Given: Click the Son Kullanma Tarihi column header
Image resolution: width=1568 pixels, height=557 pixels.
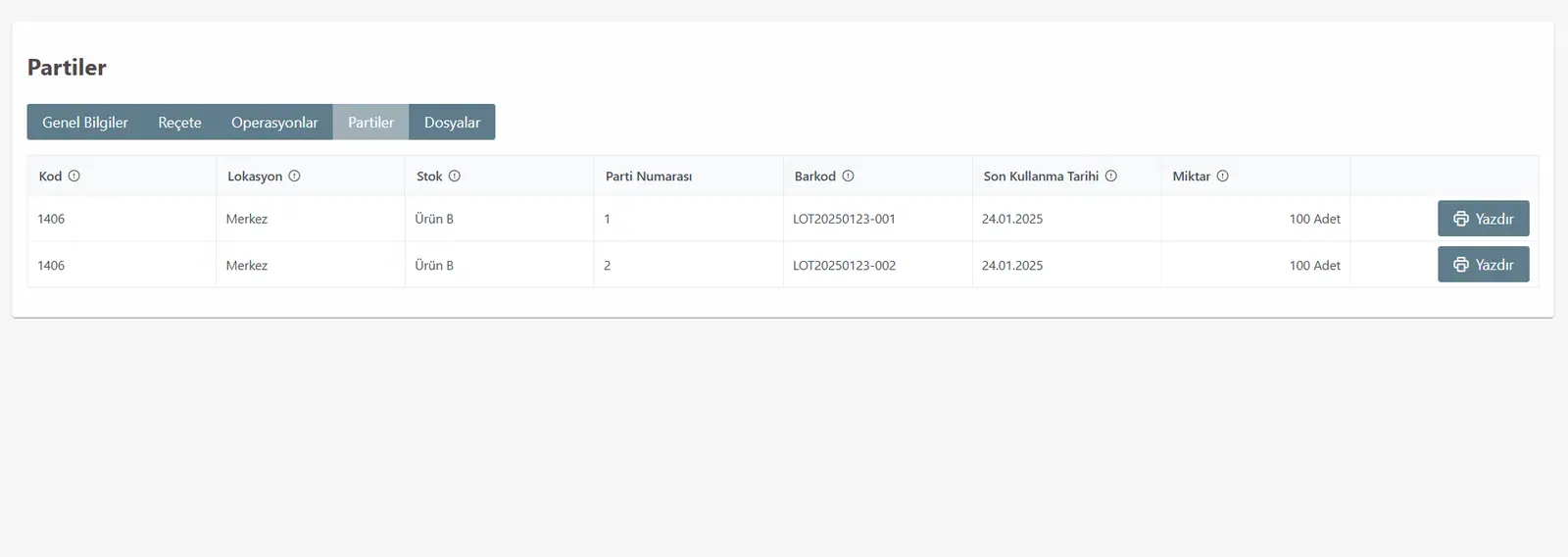Looking at the screenshot, I should (x=1041, y=177).
